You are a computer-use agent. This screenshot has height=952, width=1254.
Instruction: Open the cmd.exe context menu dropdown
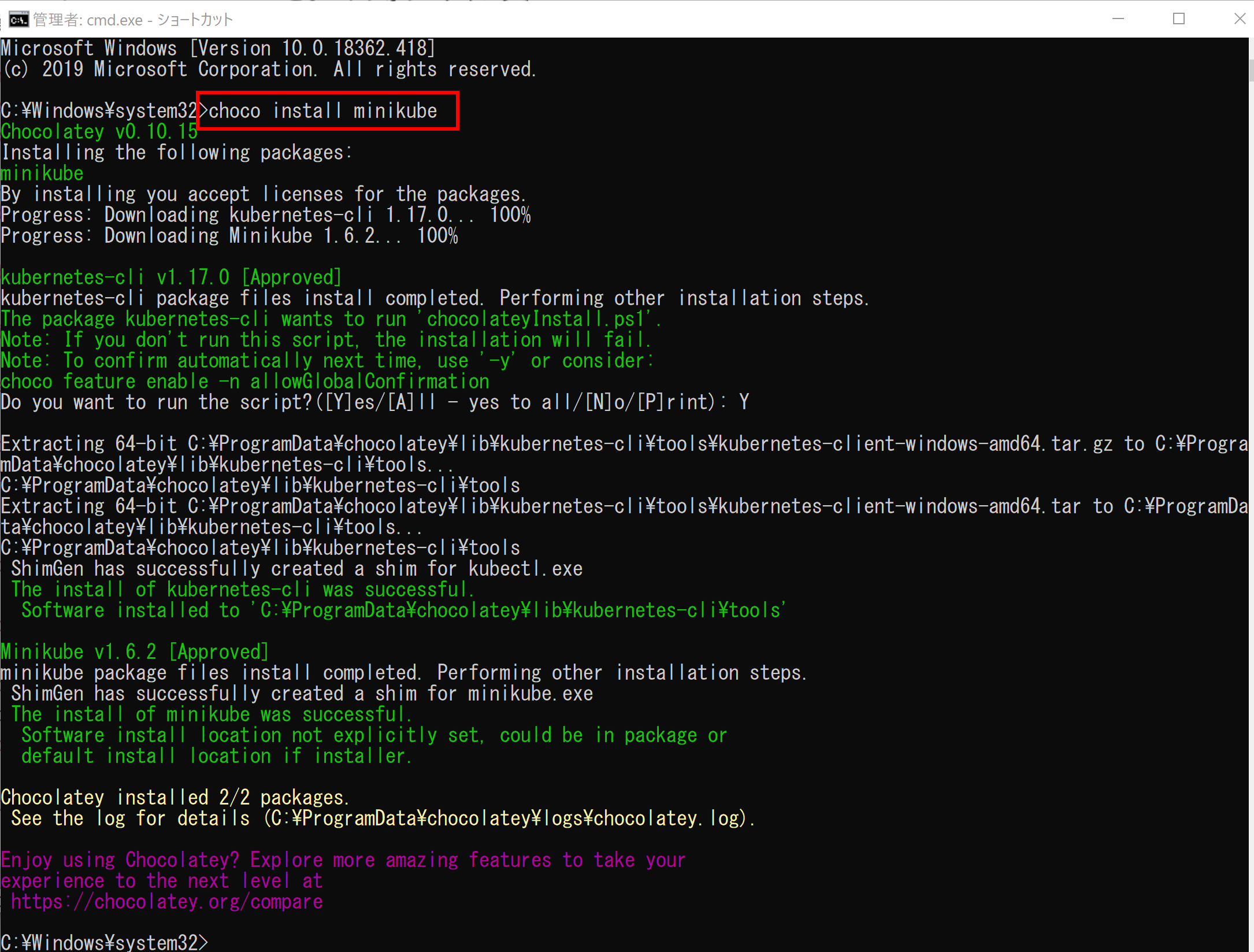16,13
